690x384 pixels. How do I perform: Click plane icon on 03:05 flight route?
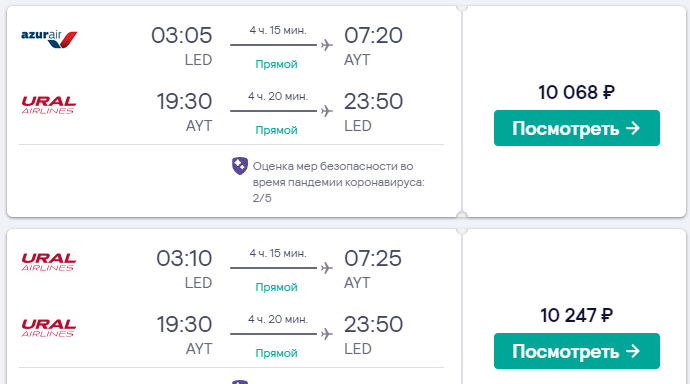pyautogui.click(x=327, y=45)
